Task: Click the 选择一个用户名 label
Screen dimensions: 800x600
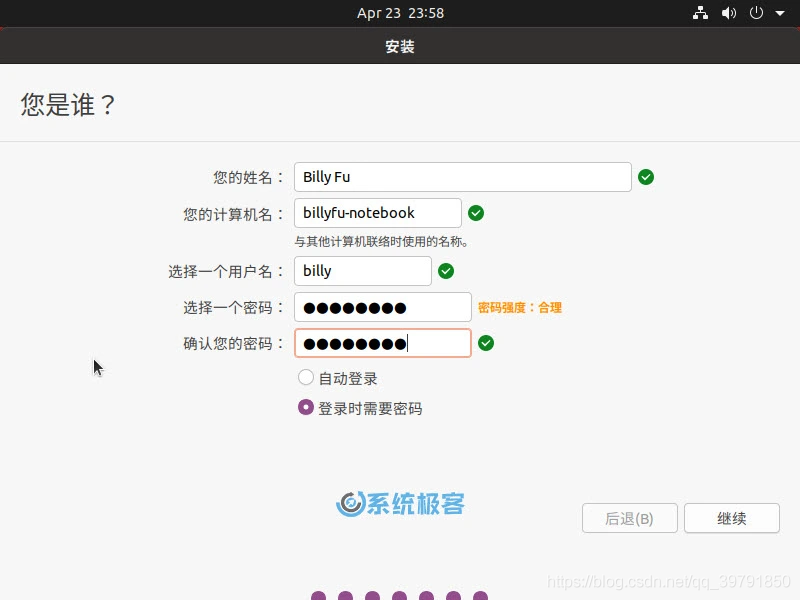Action: click(226, 271)
